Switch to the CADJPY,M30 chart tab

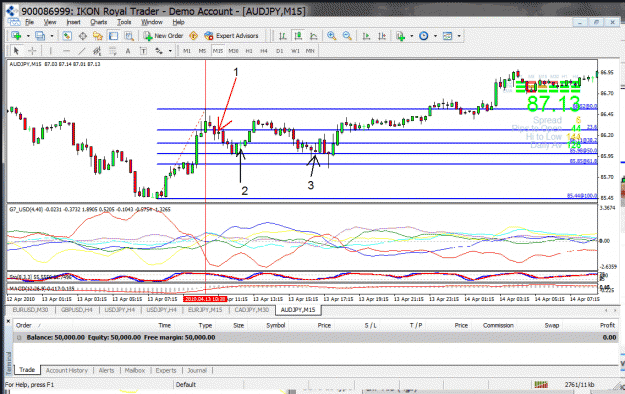252,310
